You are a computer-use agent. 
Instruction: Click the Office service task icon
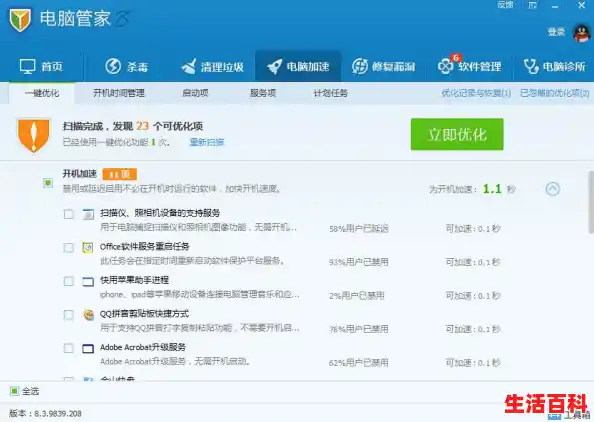coord(88,248)
